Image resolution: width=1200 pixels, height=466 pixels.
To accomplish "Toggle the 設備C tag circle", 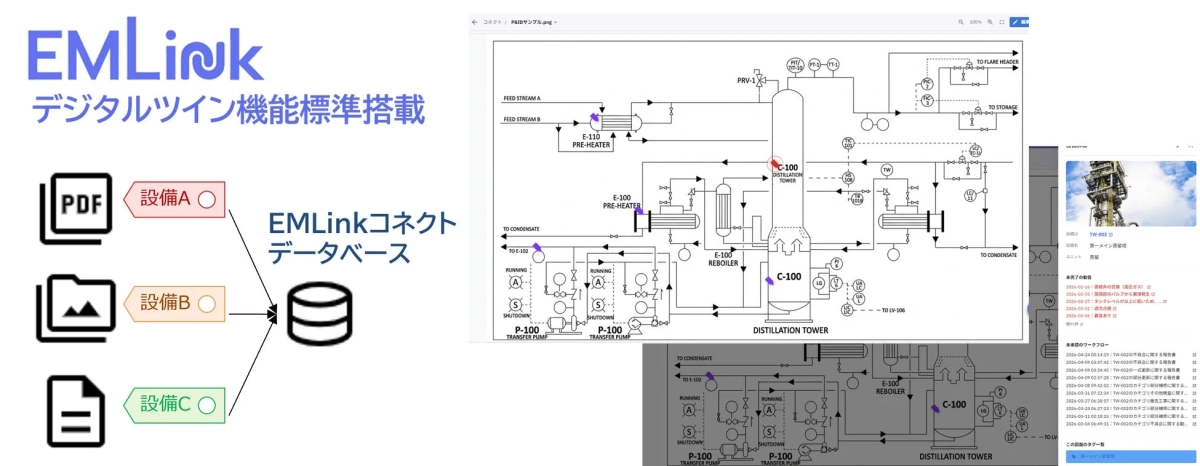I will (x=206, y=405).
